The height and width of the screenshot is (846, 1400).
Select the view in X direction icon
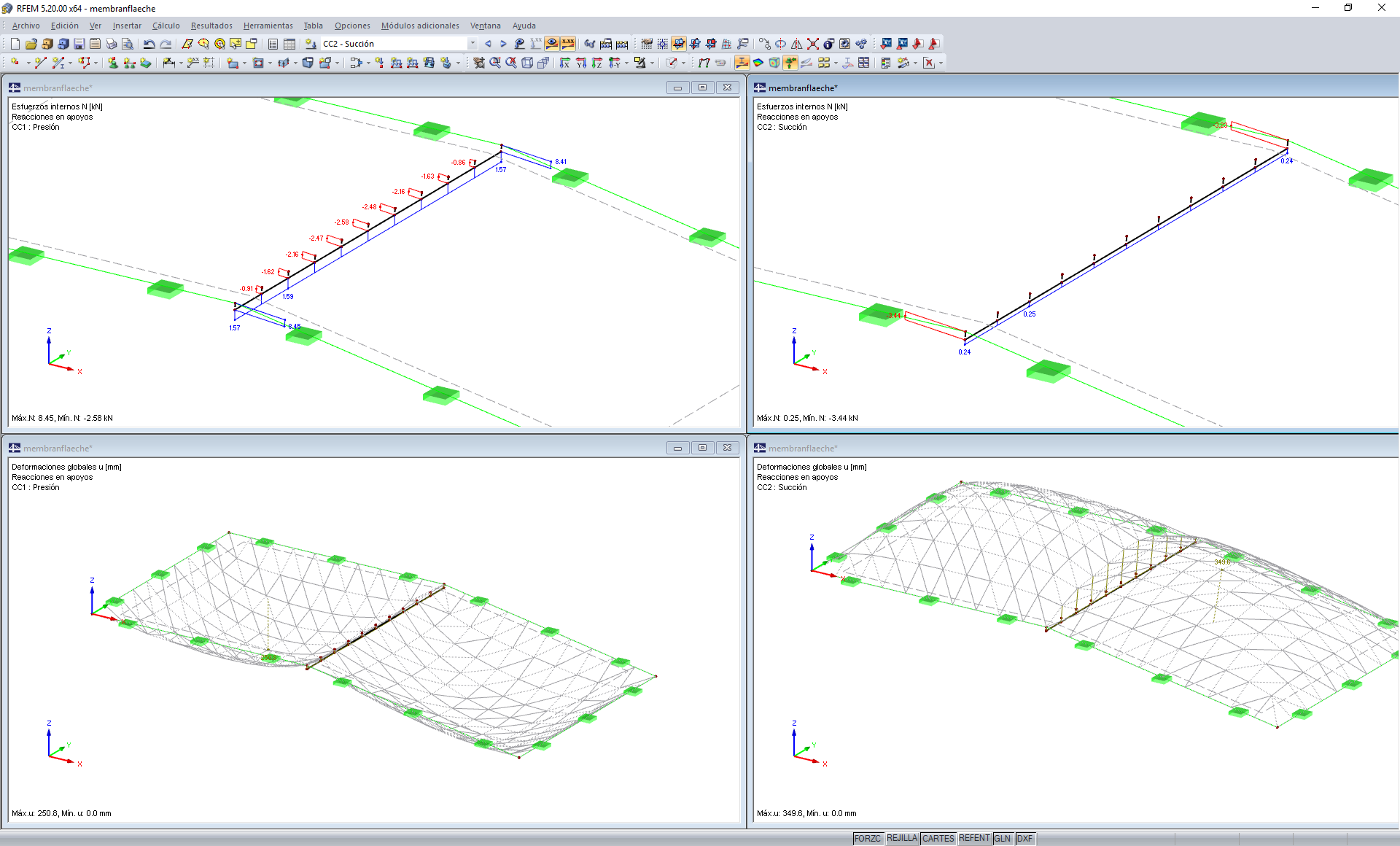point(564,63)
